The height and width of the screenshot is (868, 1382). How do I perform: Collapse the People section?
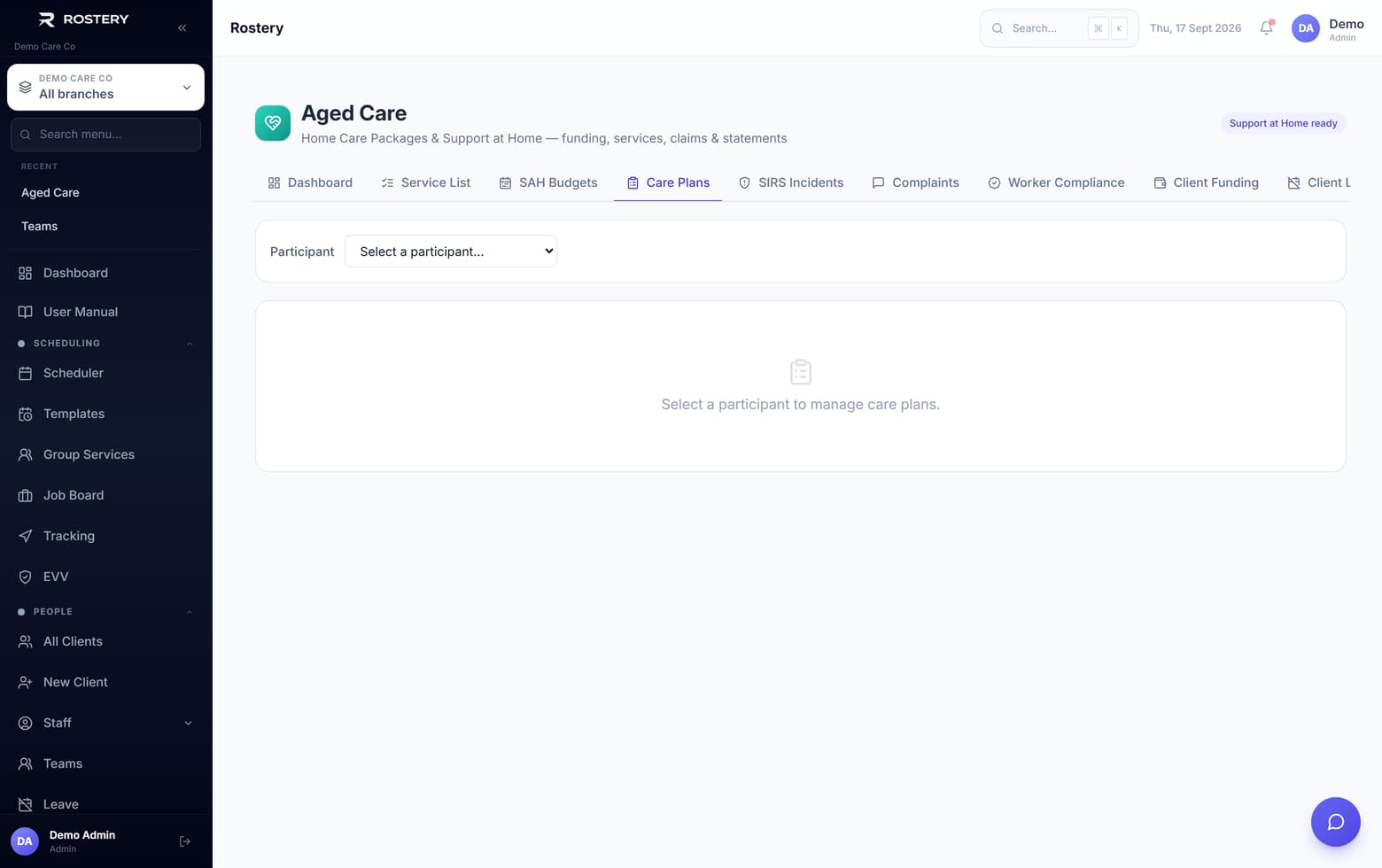(189, 612)
